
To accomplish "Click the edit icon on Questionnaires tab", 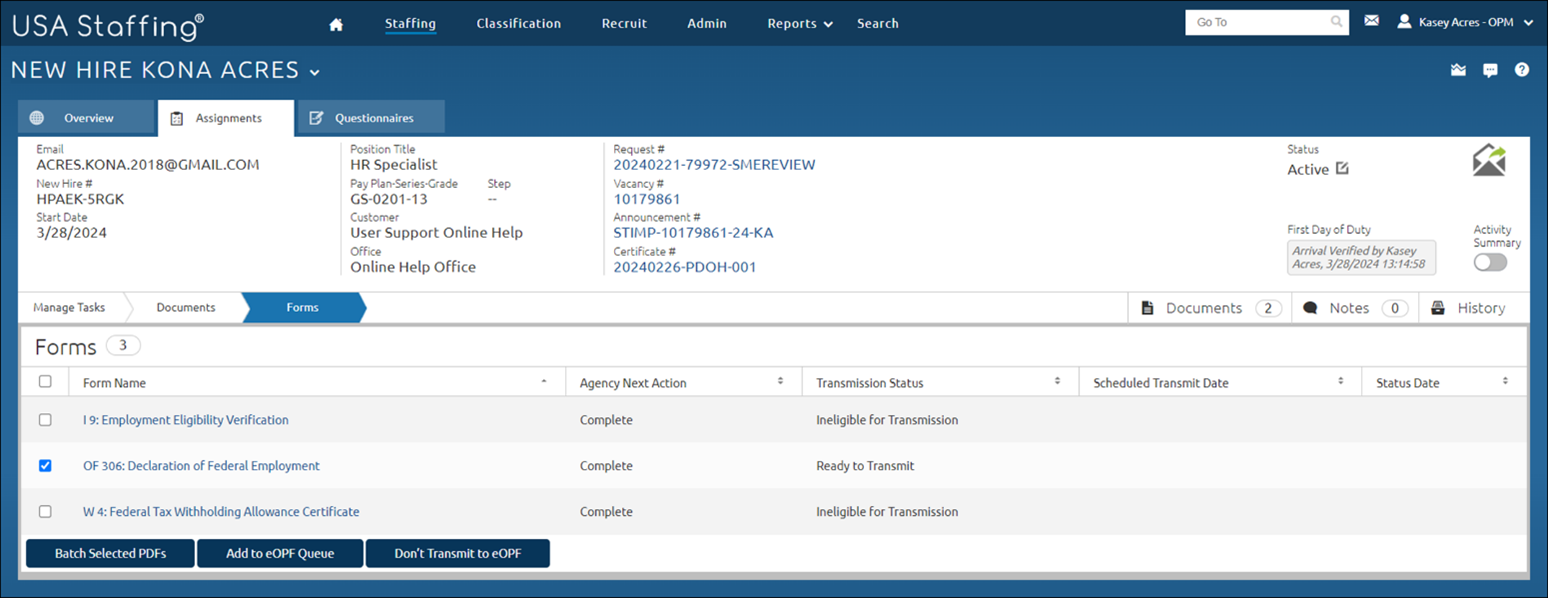I will [316, 118].
